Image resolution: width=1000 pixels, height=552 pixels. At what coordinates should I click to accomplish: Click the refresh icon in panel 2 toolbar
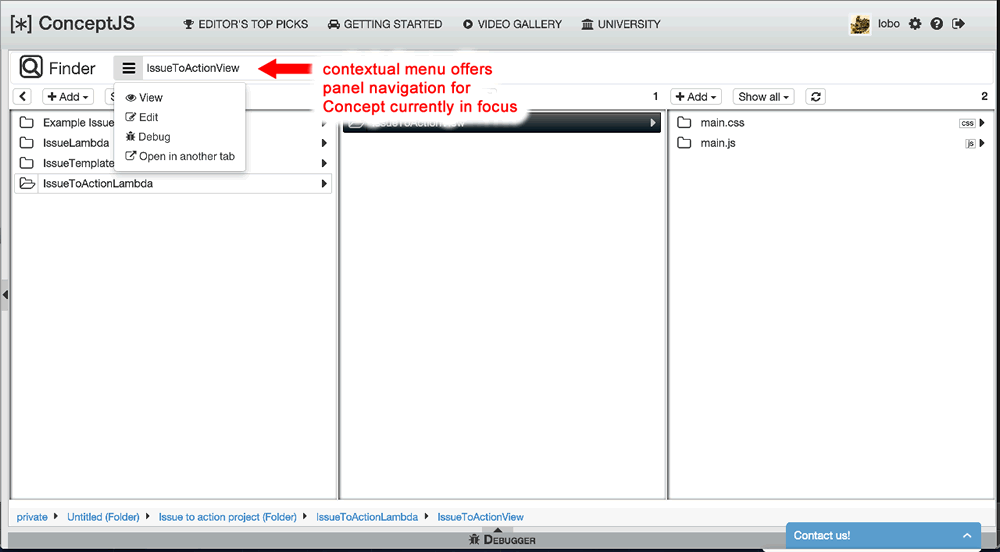coord(816,97)
